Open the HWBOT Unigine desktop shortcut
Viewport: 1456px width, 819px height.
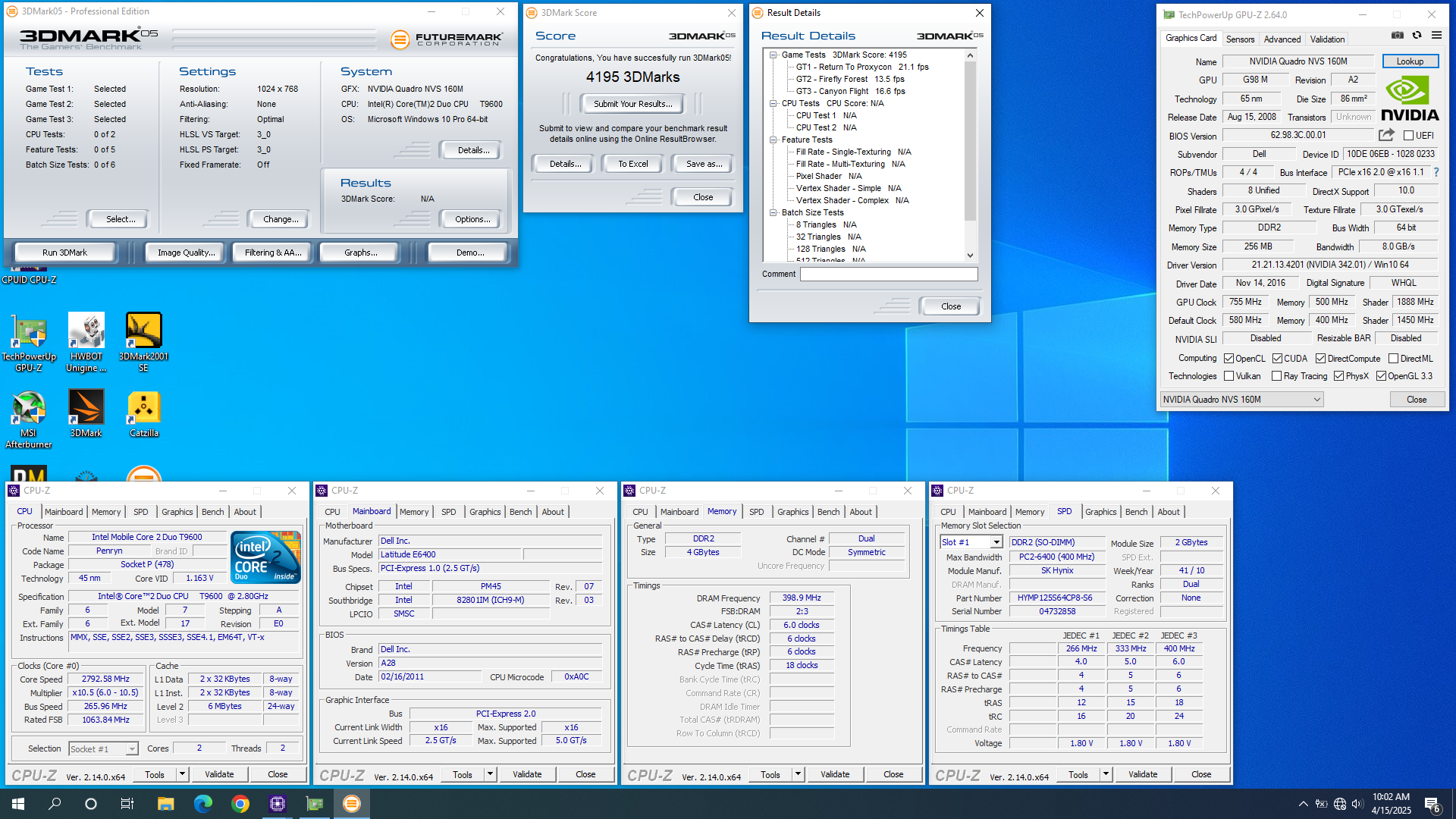(x=86, y=344)
